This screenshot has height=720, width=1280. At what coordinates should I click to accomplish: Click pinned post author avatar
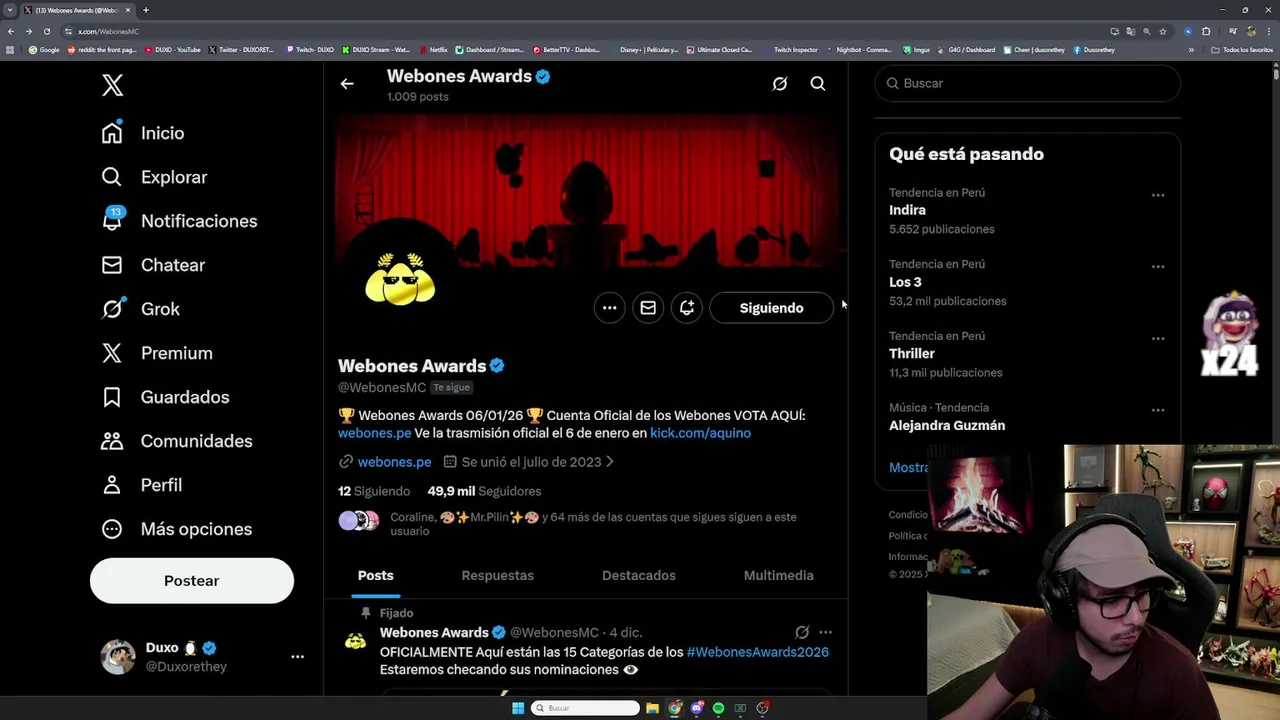(x=355, y=641)
